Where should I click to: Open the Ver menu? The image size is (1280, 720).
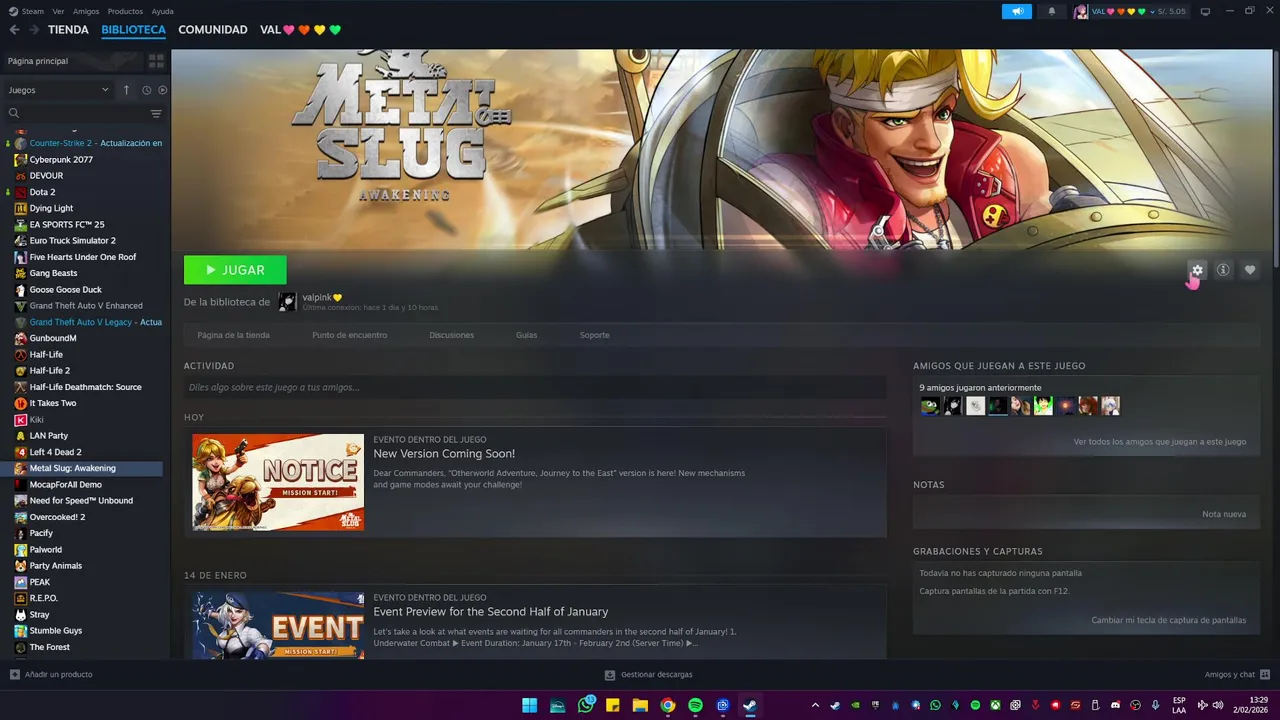tap(58, 11)
